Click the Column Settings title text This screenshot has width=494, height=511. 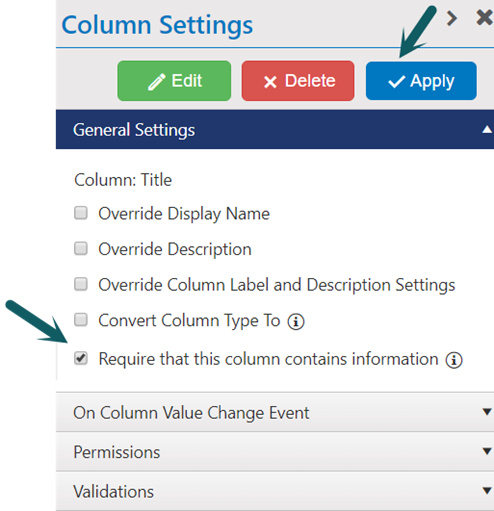pos(157,25)
